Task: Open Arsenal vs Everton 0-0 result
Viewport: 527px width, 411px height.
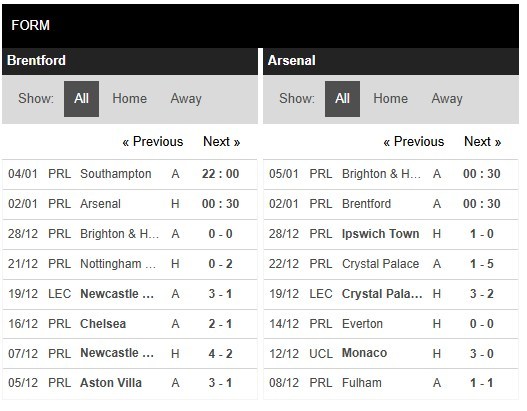Action: coord(391,324)
